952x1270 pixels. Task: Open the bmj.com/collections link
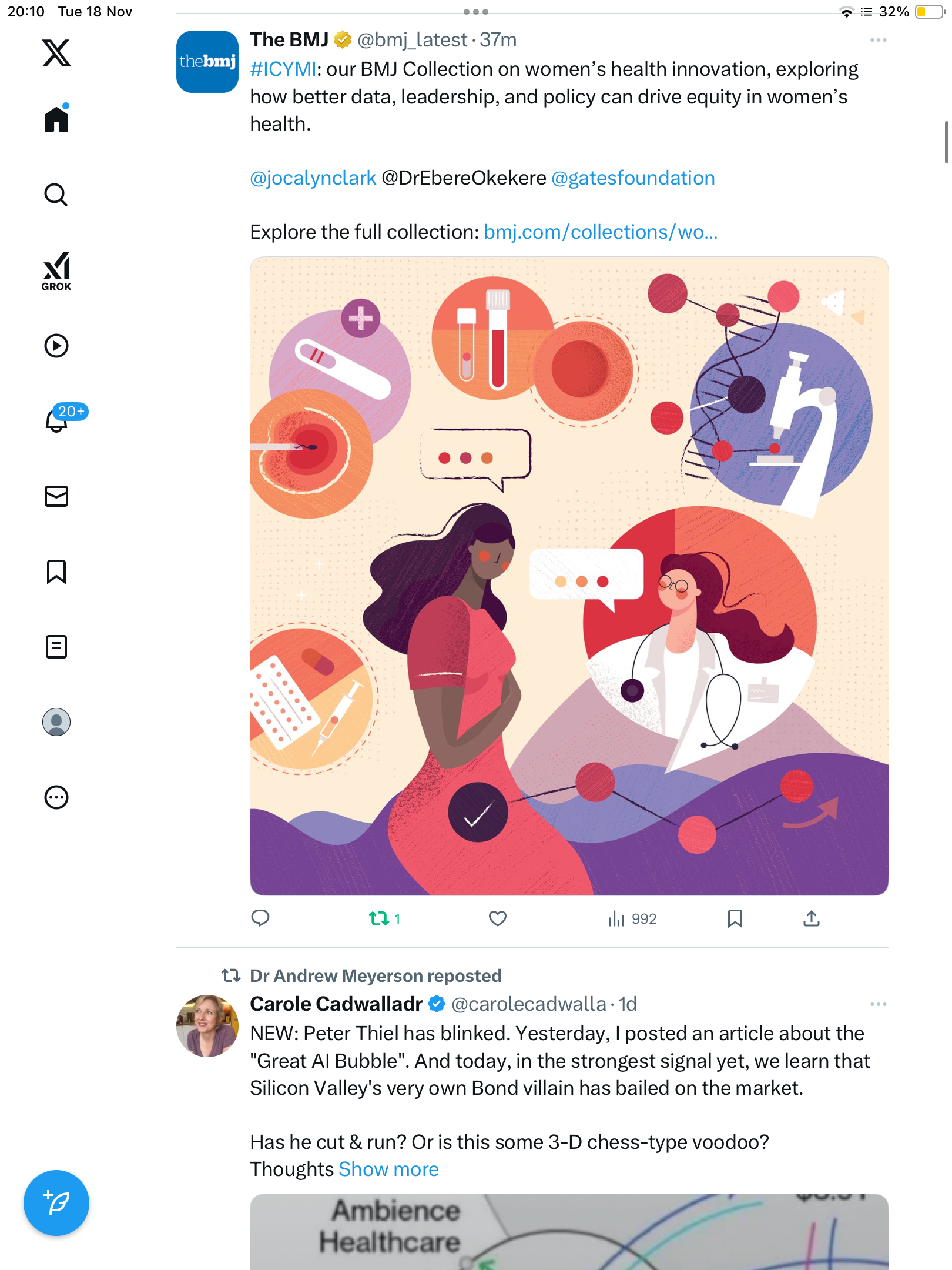[600, 232]
